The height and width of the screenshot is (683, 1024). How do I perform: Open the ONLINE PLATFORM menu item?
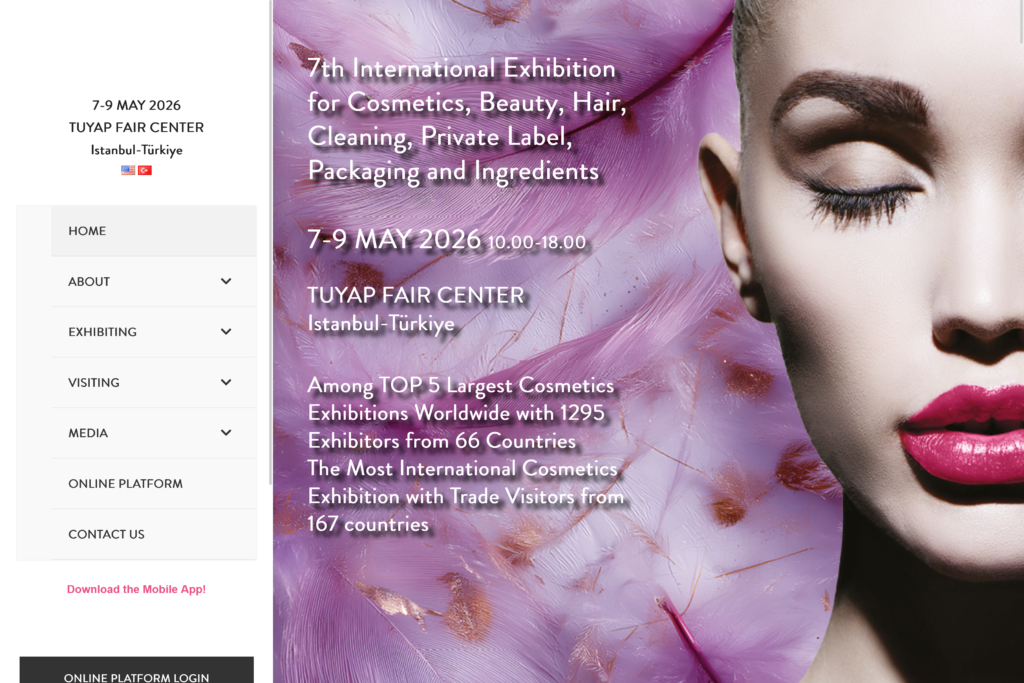(125, 484)
